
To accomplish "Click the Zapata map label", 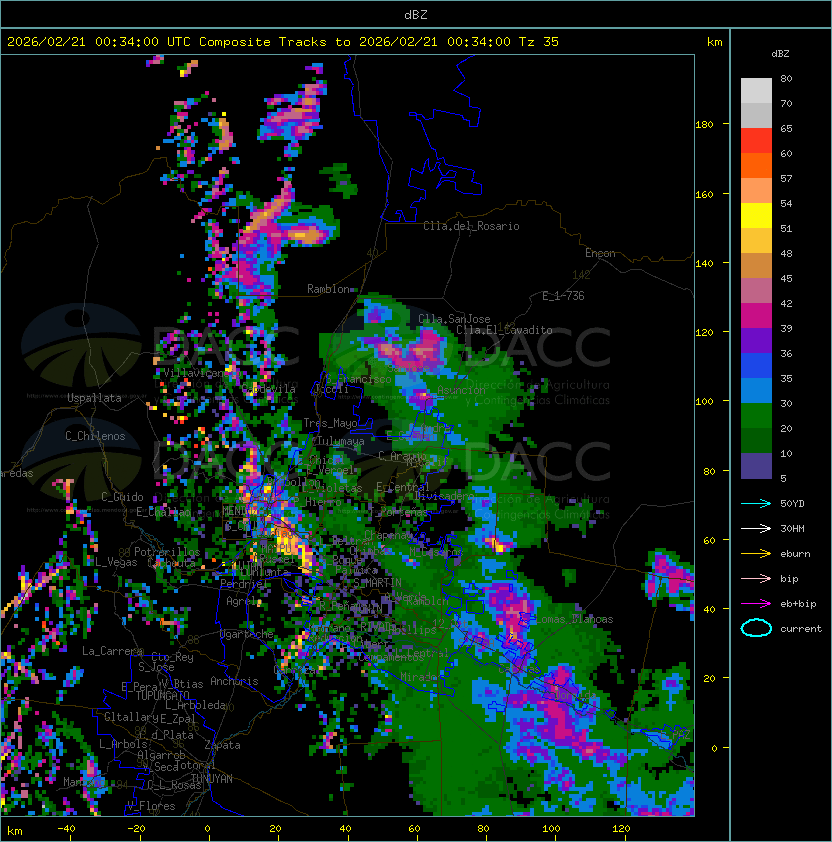I will tap(222, 745).
